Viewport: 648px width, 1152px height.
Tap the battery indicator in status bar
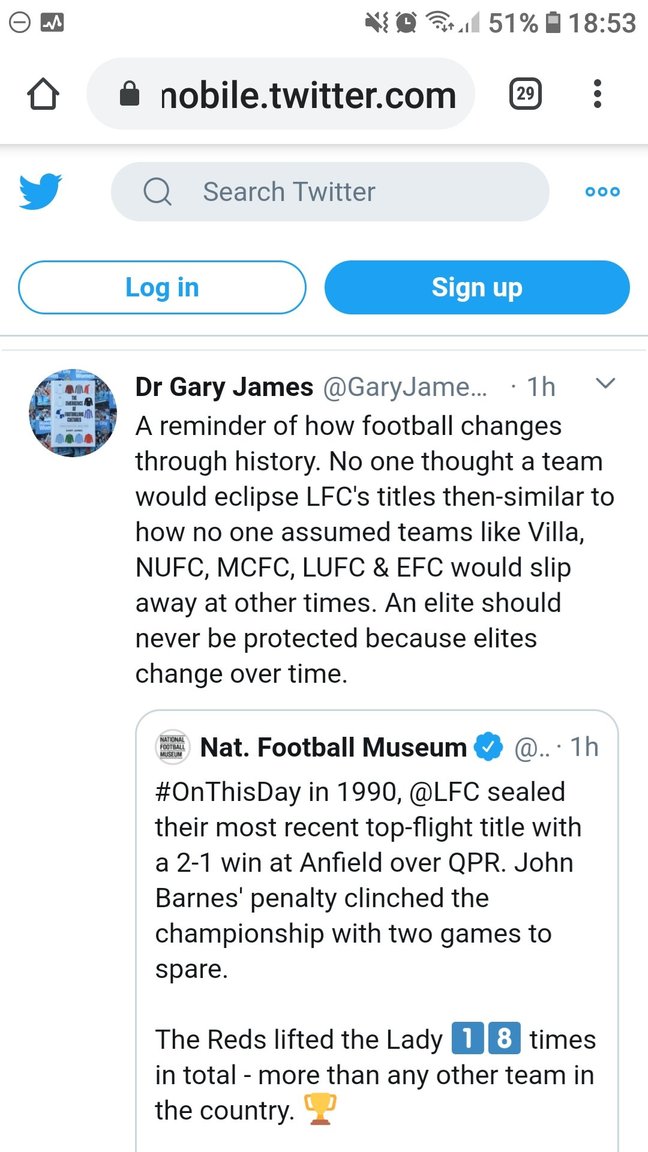pyautogui.click(x=554, y=22)
